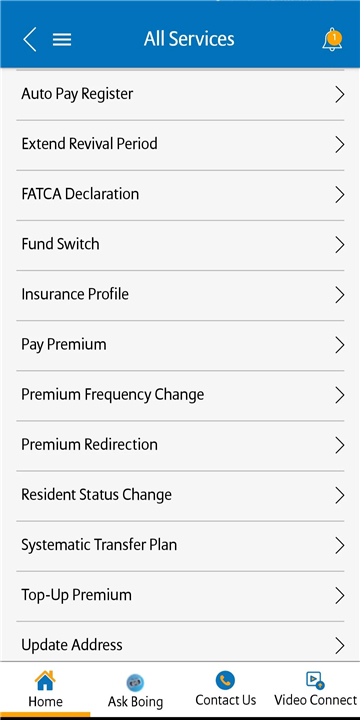Tap the back arrow in header
Screen dimensions: 360x720
[29, 39]
